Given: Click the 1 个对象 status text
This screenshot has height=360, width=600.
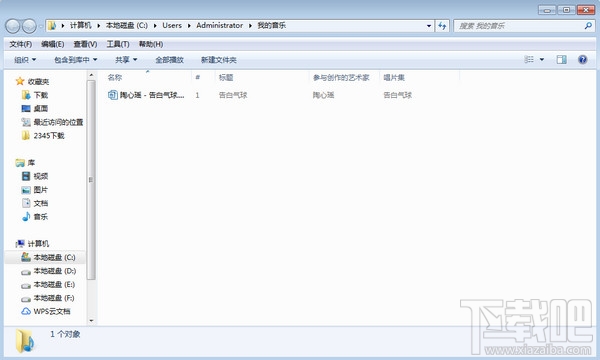Looking at the screenshot, I should 65,334.
